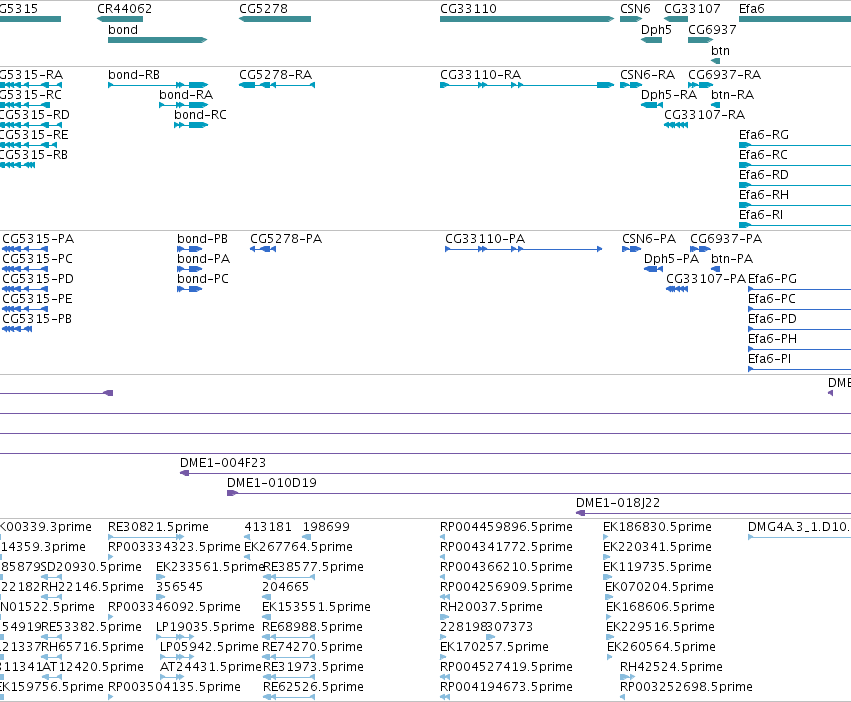This screenshot has width=851, height=702.
Task: Select the CG33110-PA protein line
Action: [524, 249]
